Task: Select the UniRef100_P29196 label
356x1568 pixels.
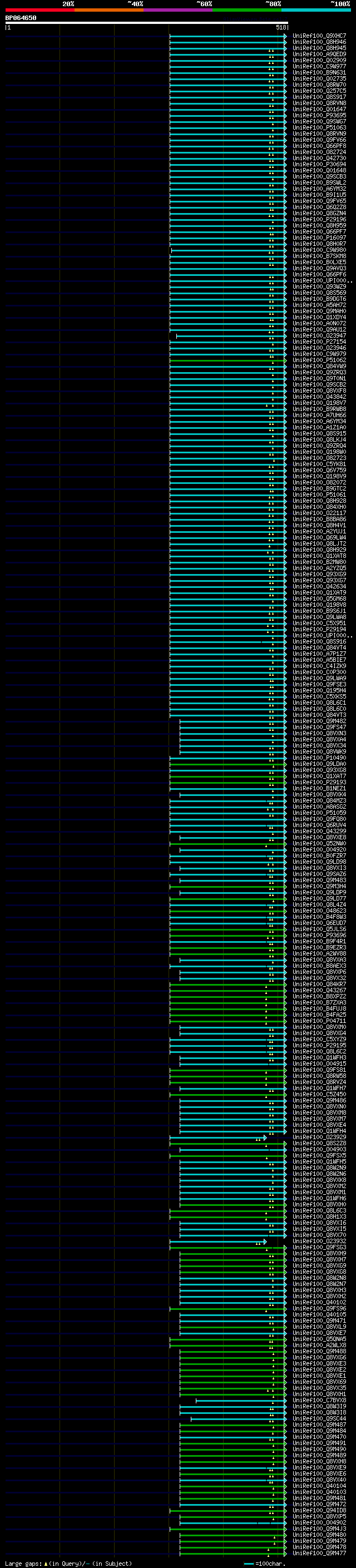Action: click(x=319, y=220)
